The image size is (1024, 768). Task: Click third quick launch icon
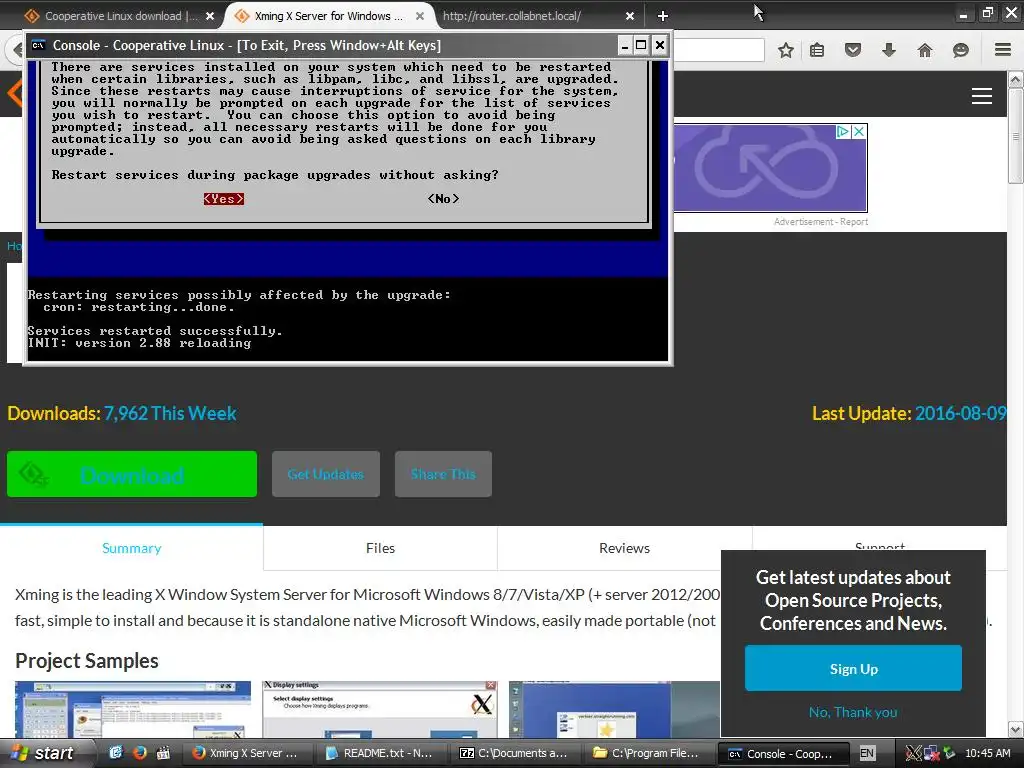coord(164,752)
